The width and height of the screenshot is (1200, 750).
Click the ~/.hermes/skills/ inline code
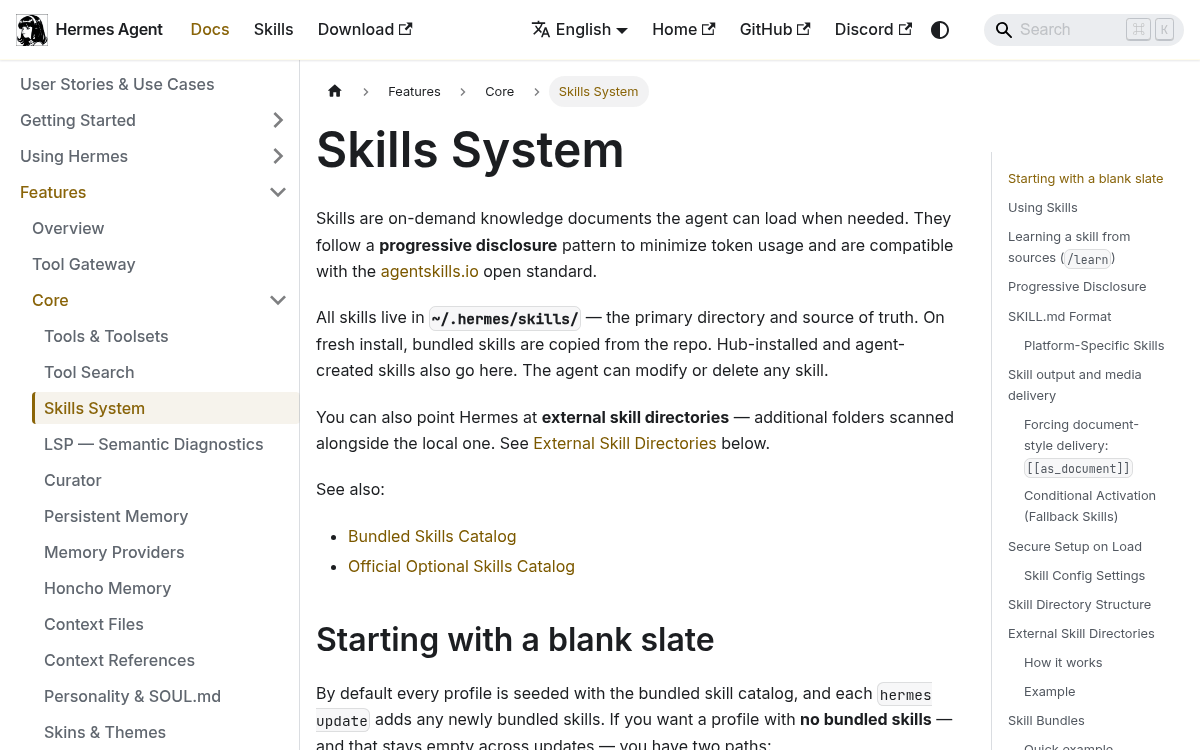click(x=505, y=318)
